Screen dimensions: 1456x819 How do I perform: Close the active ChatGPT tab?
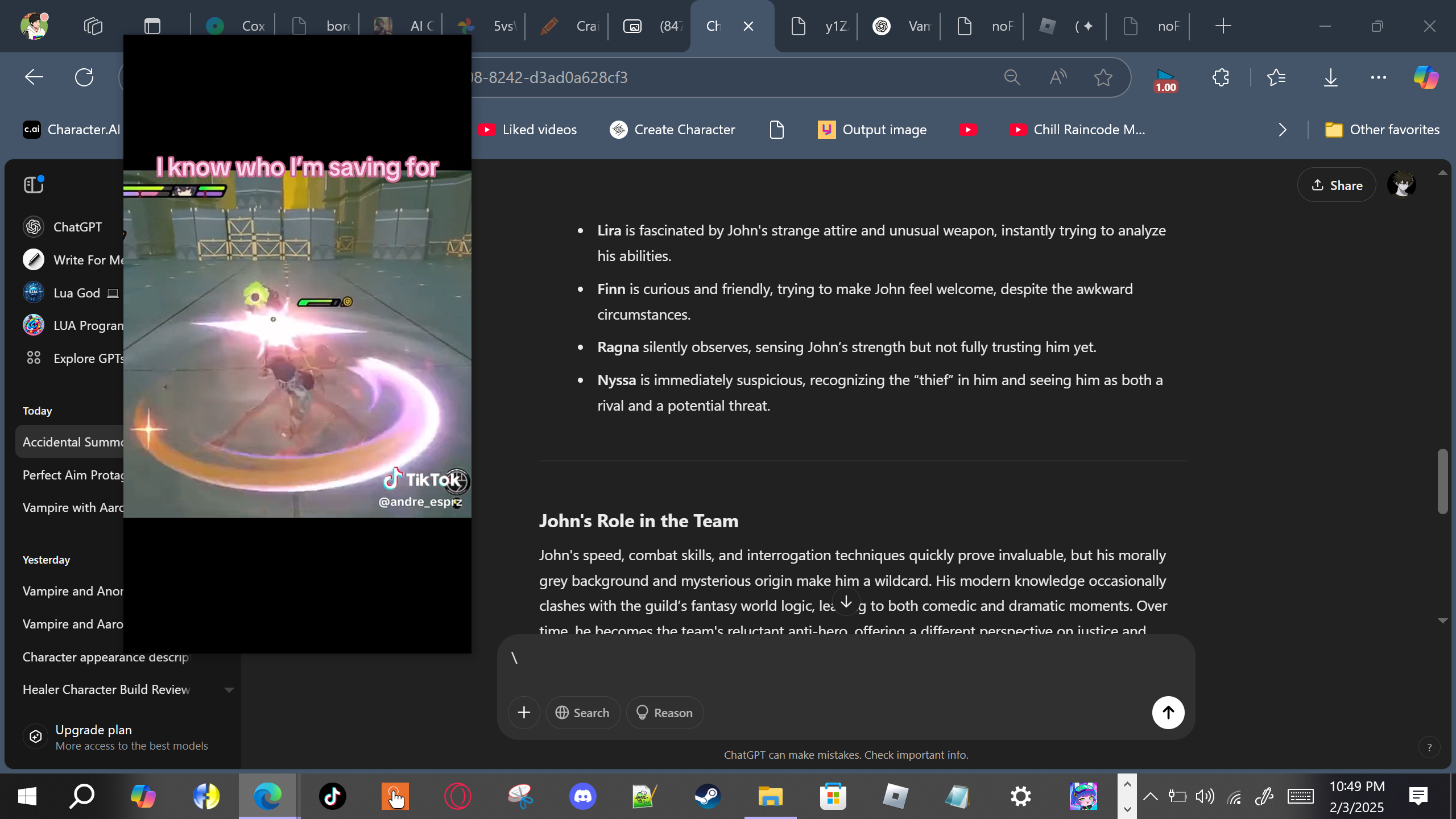(748, 26)
